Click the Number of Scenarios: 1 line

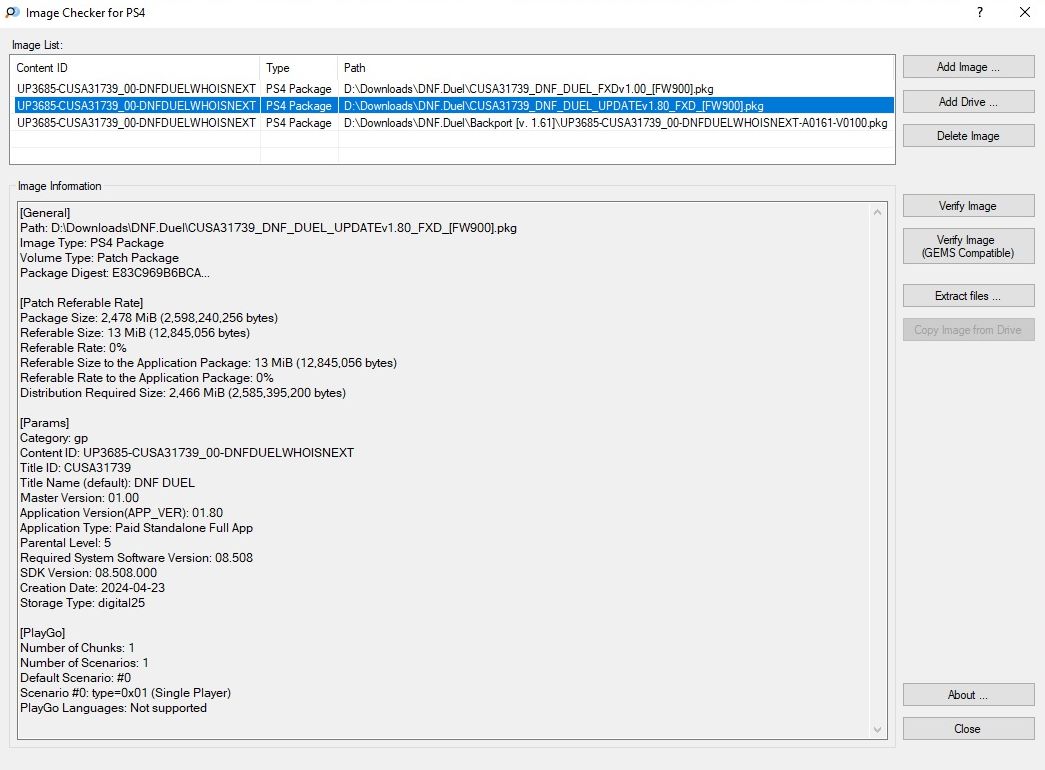(84, 663)
